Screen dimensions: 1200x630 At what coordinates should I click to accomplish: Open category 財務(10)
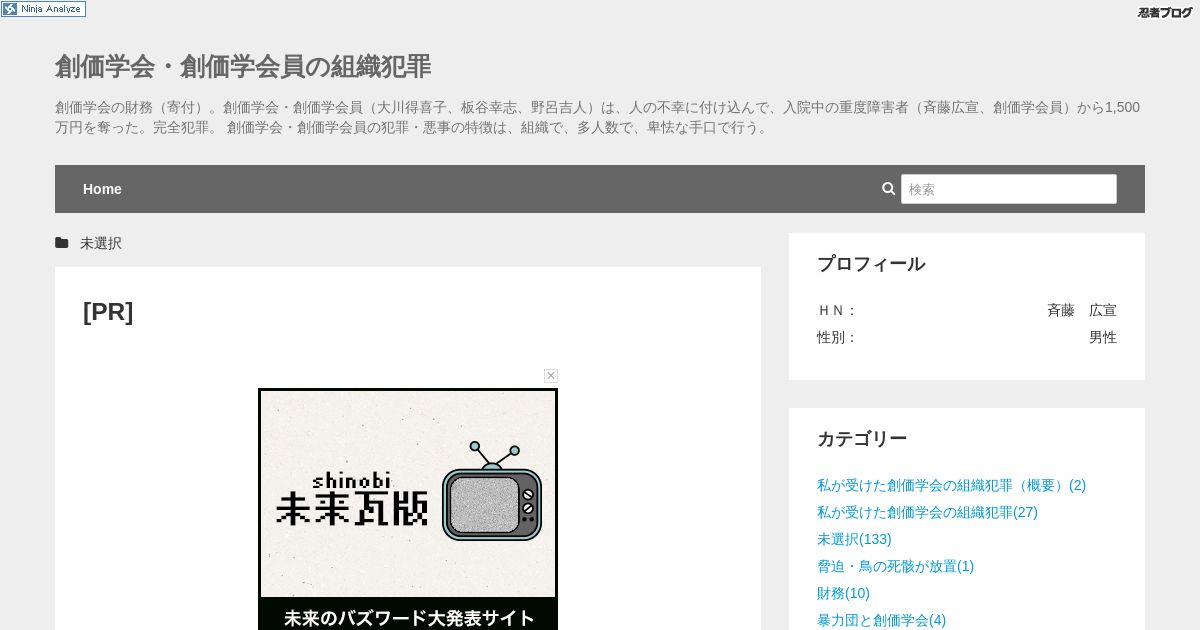point(843,593)
